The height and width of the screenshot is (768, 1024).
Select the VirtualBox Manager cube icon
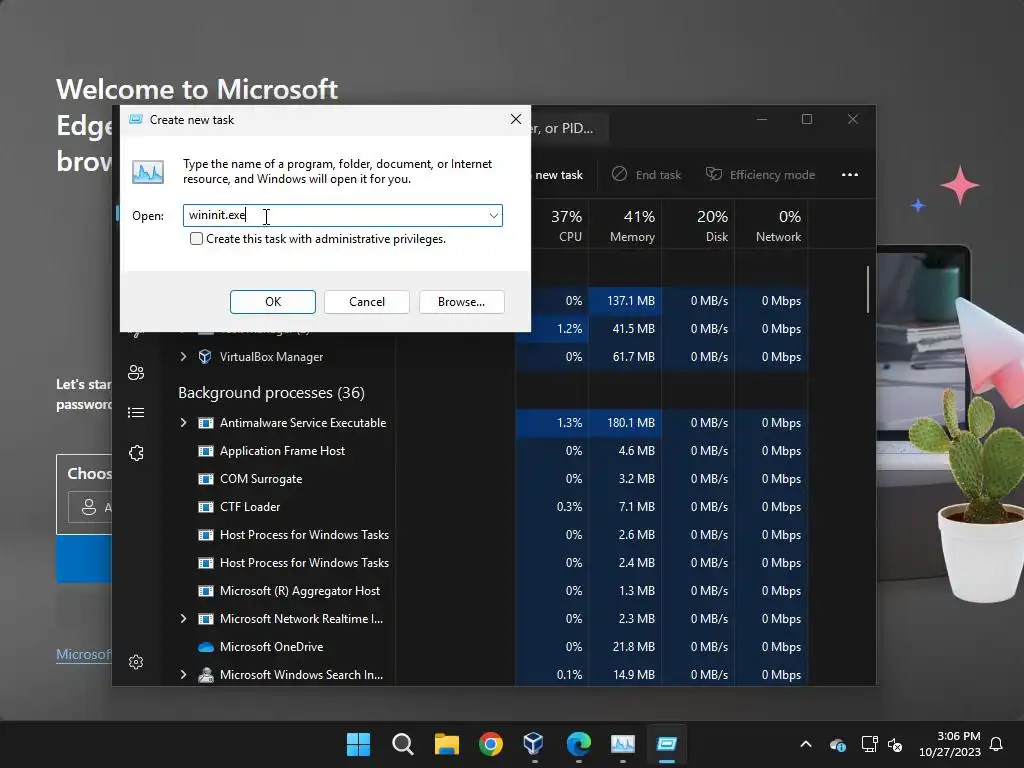click(x=205, y=357)
